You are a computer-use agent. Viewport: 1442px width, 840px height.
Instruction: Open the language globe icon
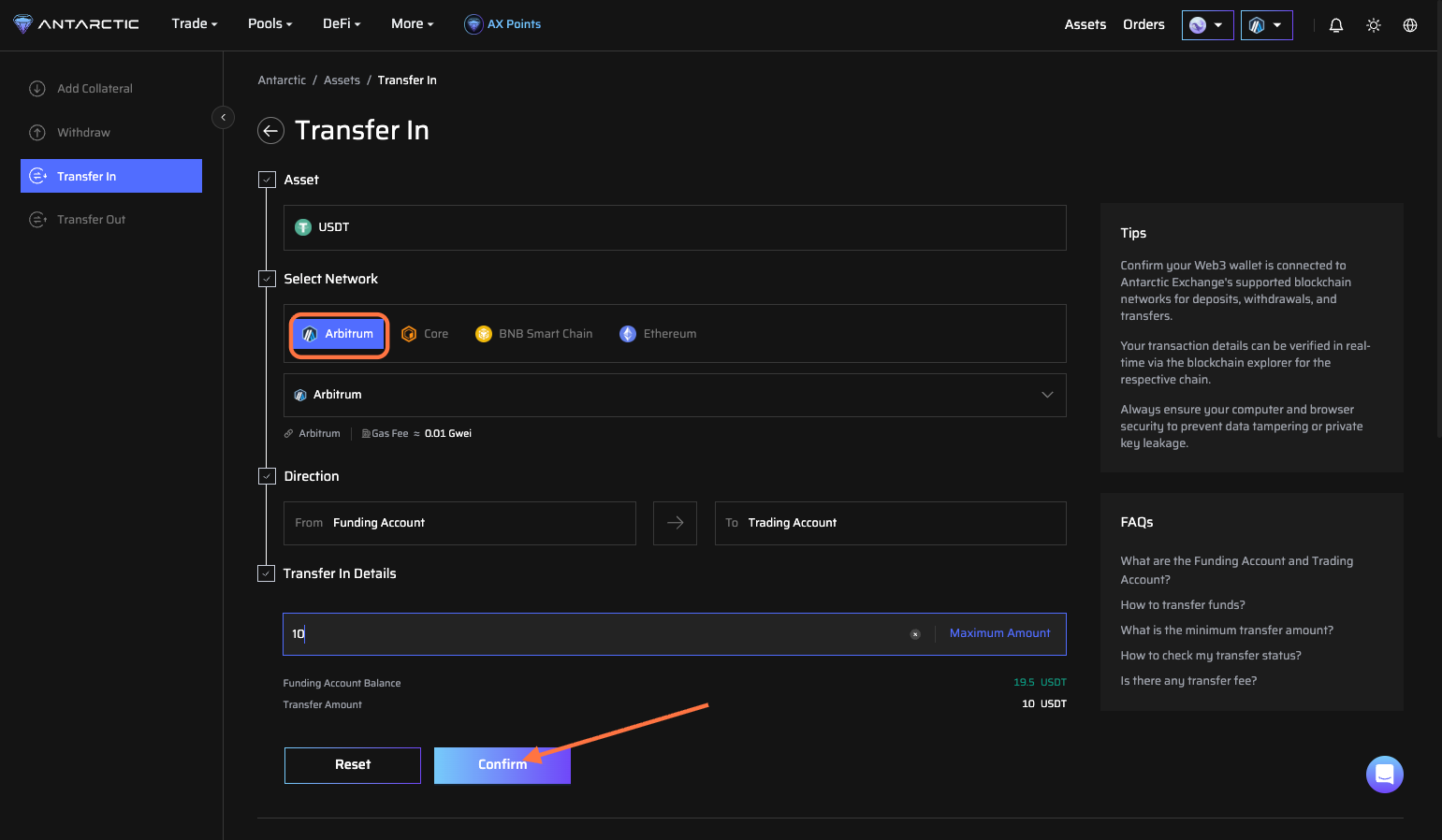[x=1410, y=25]
